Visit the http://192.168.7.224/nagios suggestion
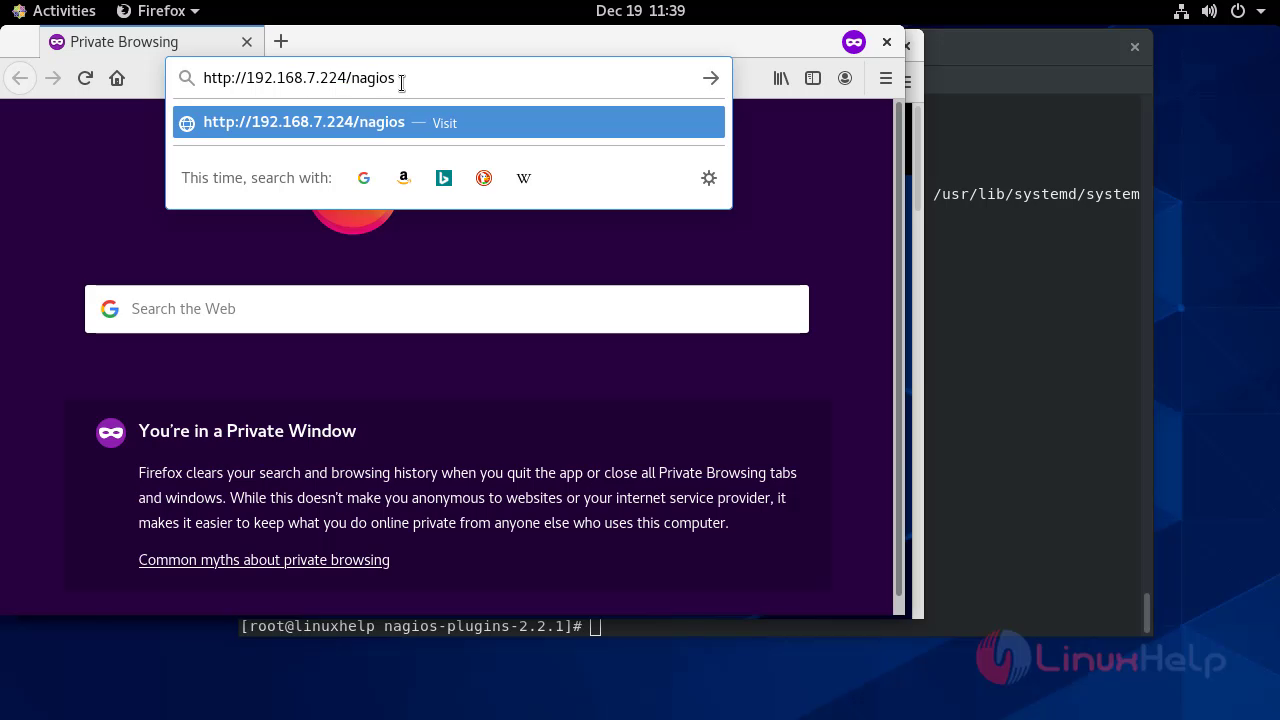This screenshot has width=1280, height=720. (449, 122)
